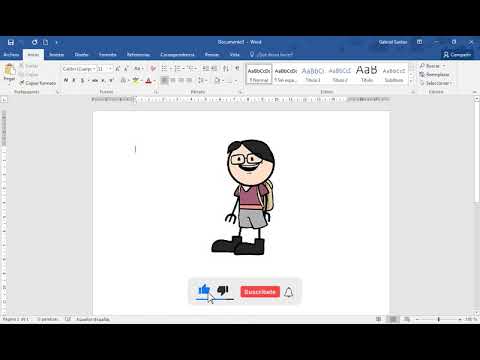This screenshot has width=480, height=360.
Task: Select the 'Sin espa...' style thumbnail
Action: 286,74
